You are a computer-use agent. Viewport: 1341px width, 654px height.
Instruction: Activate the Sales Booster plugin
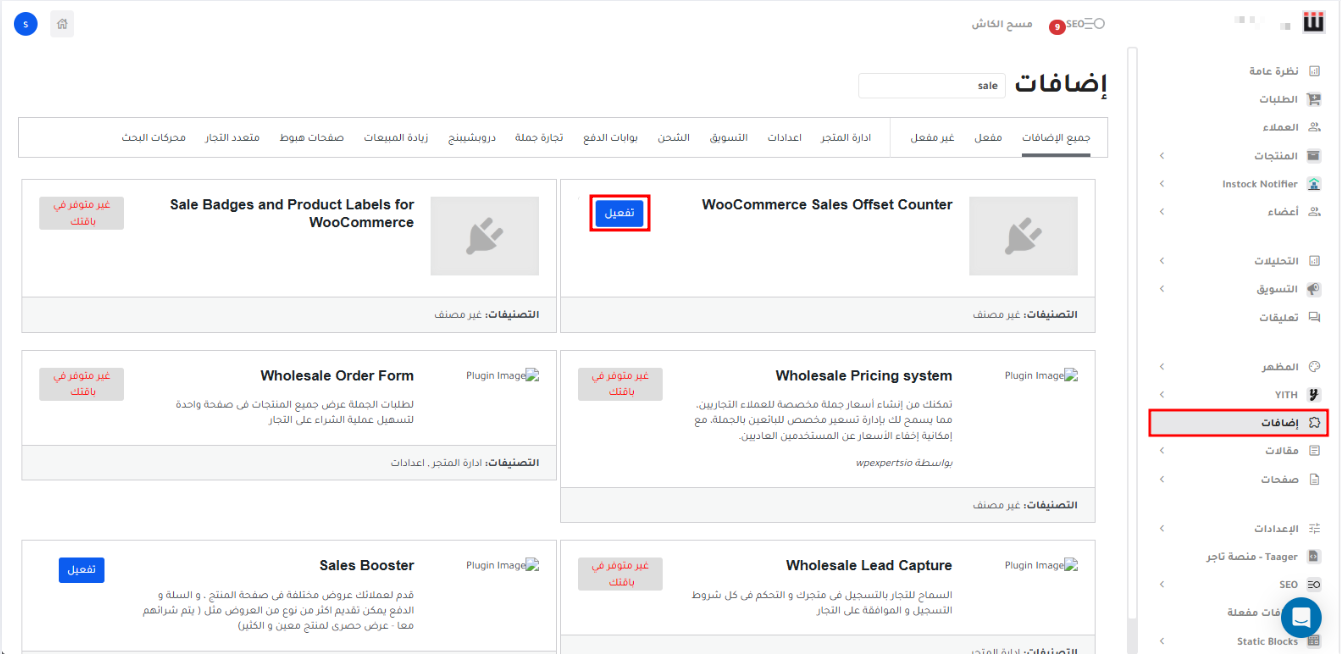coord(81,570)
